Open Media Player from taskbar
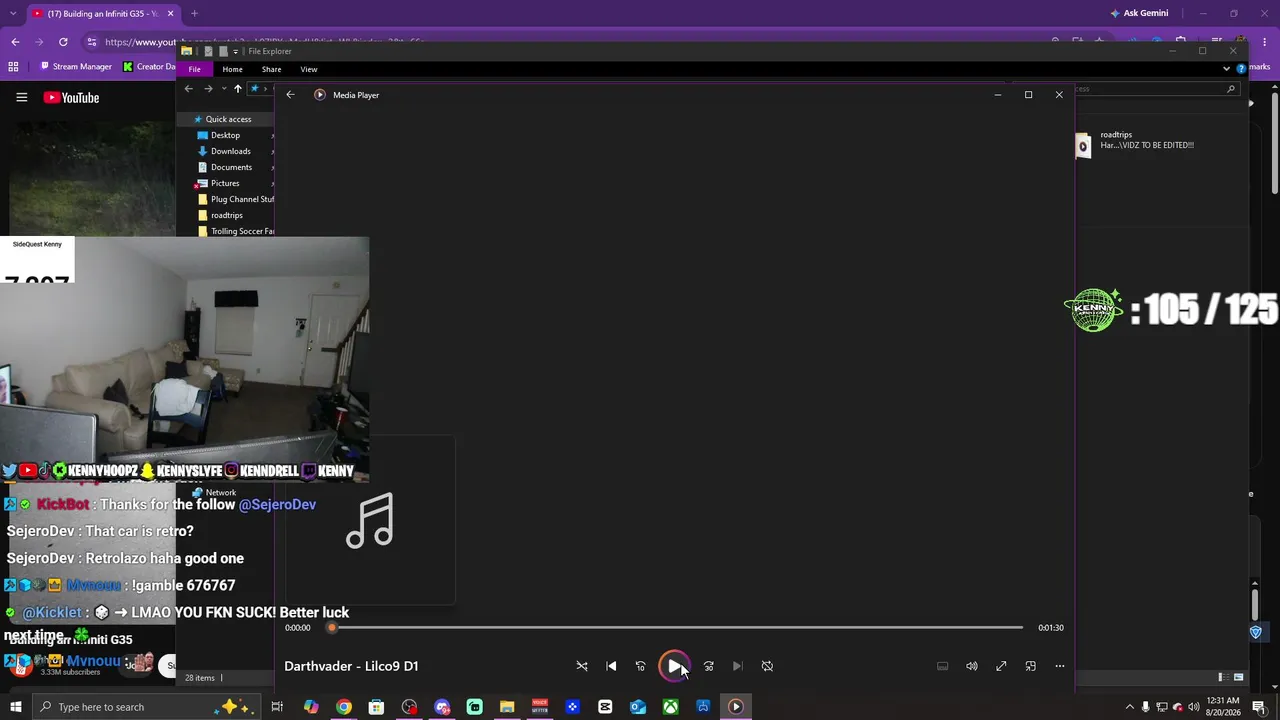Screen dimensions: 1280x720 (735, 707)
